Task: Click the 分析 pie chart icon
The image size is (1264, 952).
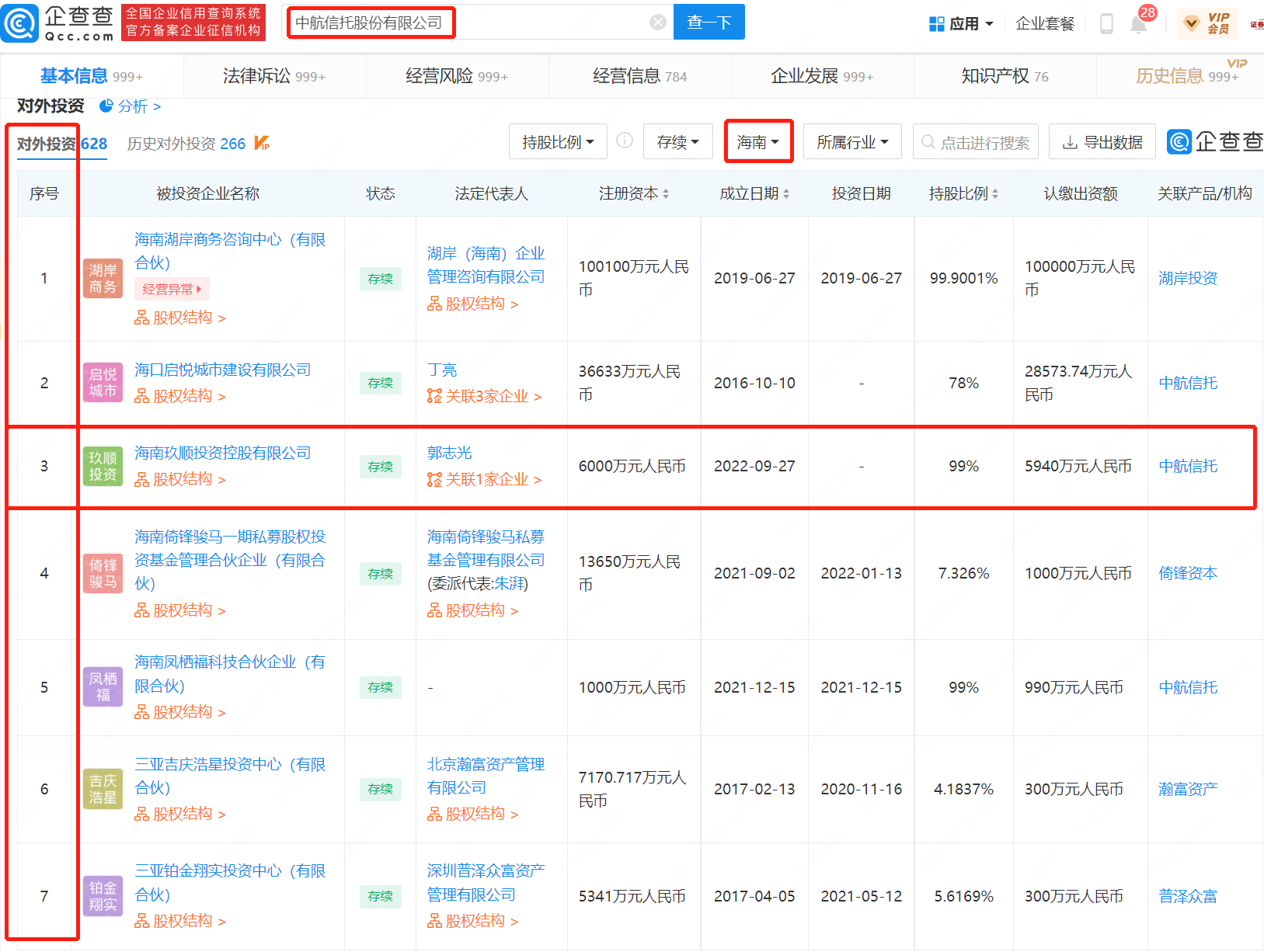Action: [106, 106]
